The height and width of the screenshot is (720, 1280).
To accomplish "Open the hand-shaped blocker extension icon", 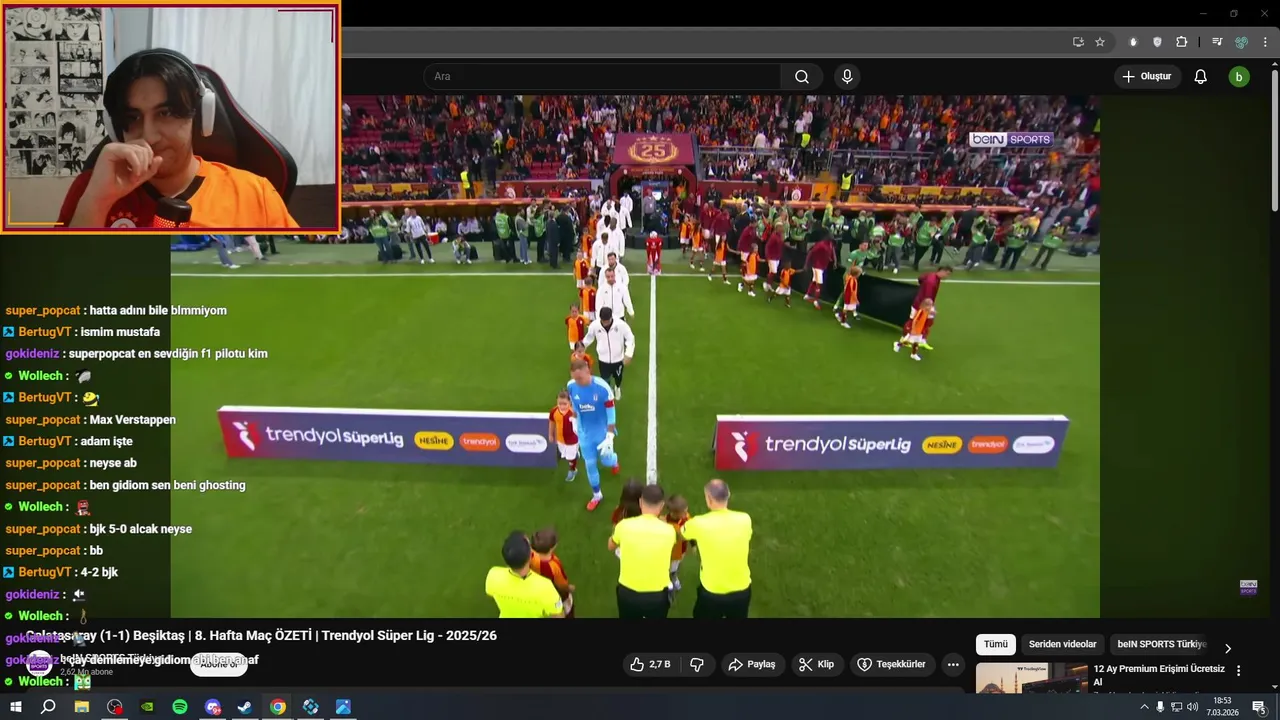I will click(x=1133, y=42).
